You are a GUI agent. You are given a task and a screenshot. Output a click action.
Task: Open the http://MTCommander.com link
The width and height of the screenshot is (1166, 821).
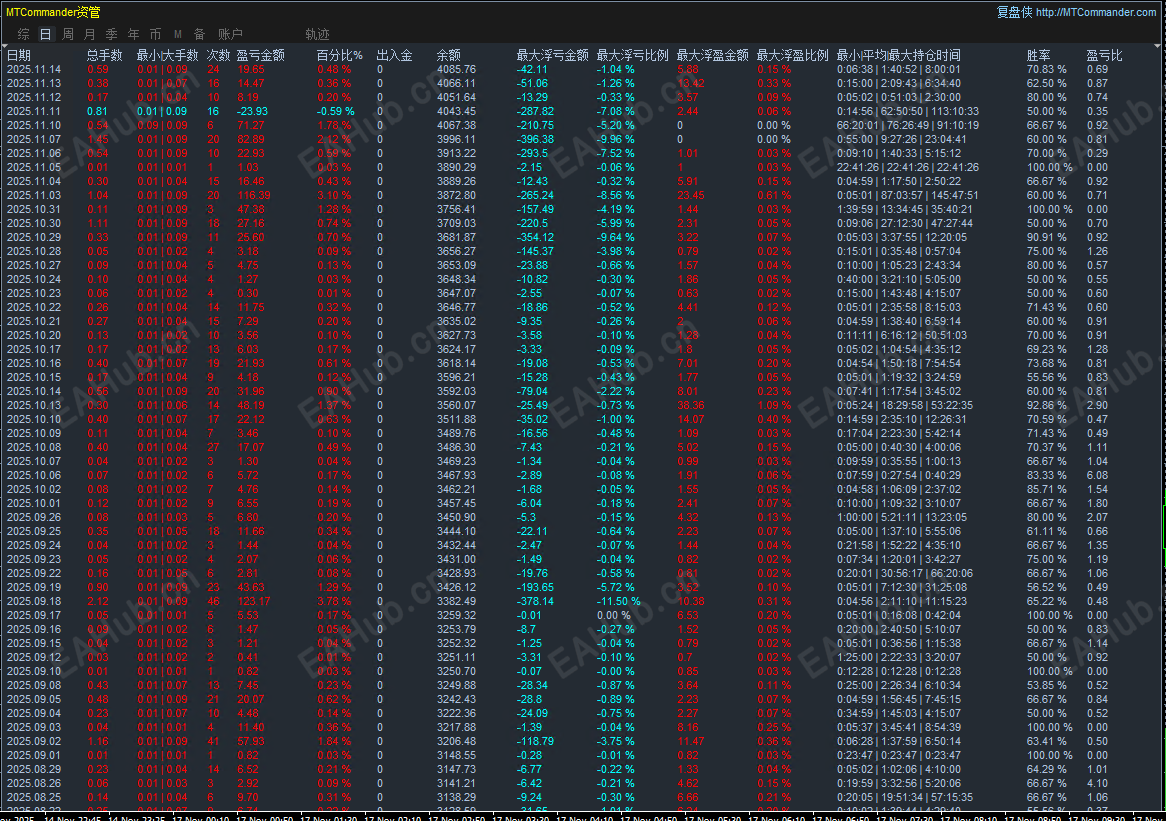point(1096,12)
